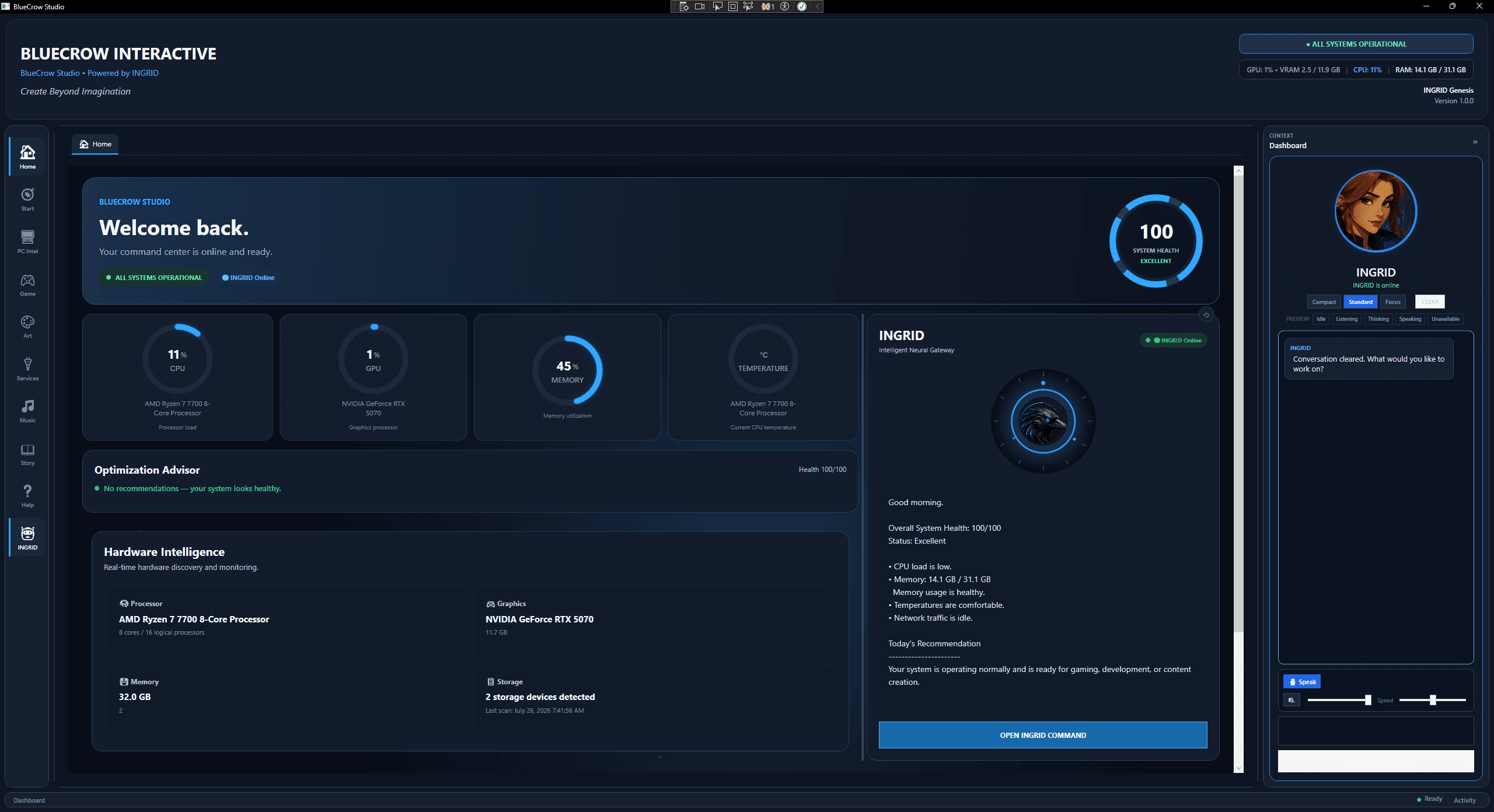Click the dashboard vertical scrollbar
The width and height of the screenshot is (1494, 812).
[x=1238, y=404]
